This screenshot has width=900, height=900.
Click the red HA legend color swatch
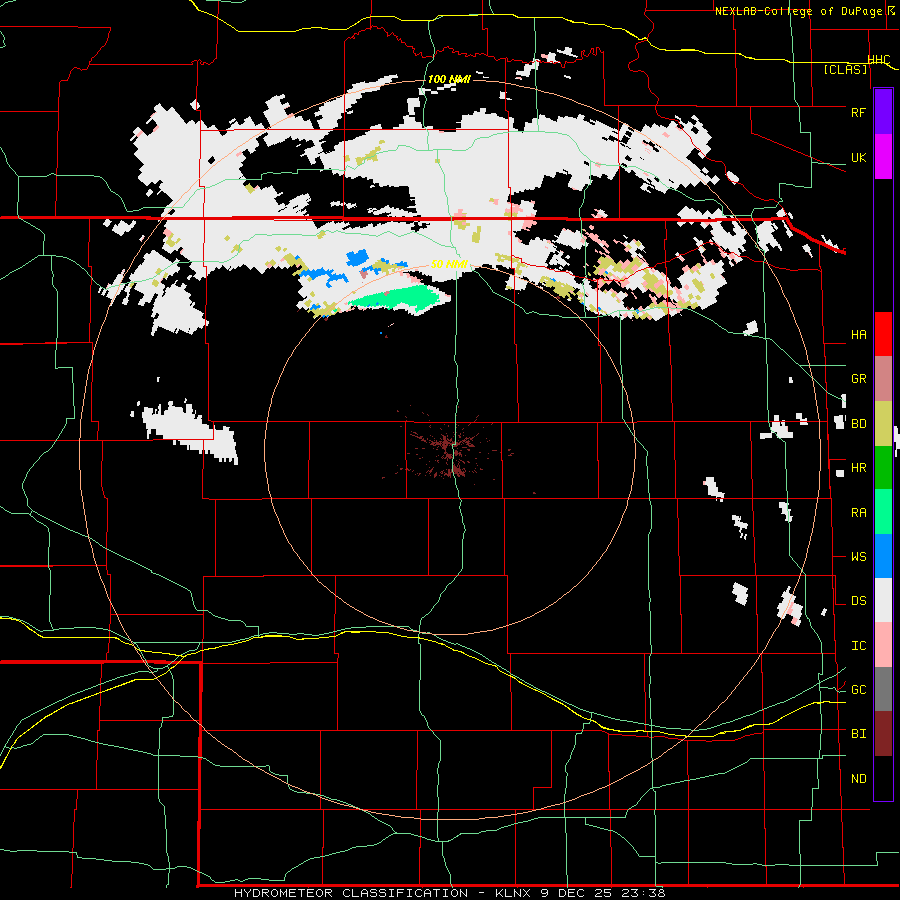coord(883,334)
